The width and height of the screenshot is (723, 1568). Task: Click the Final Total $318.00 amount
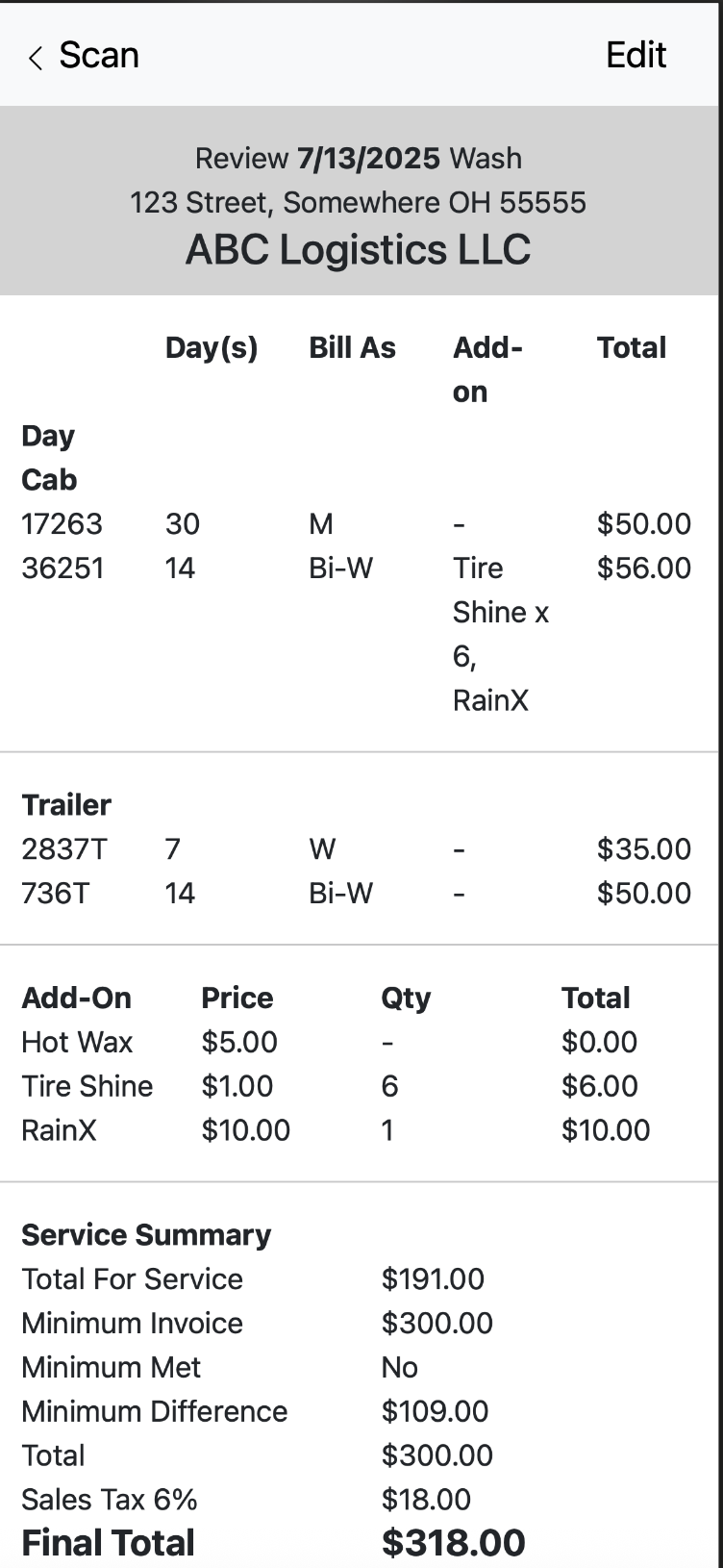click(453, 1543)
